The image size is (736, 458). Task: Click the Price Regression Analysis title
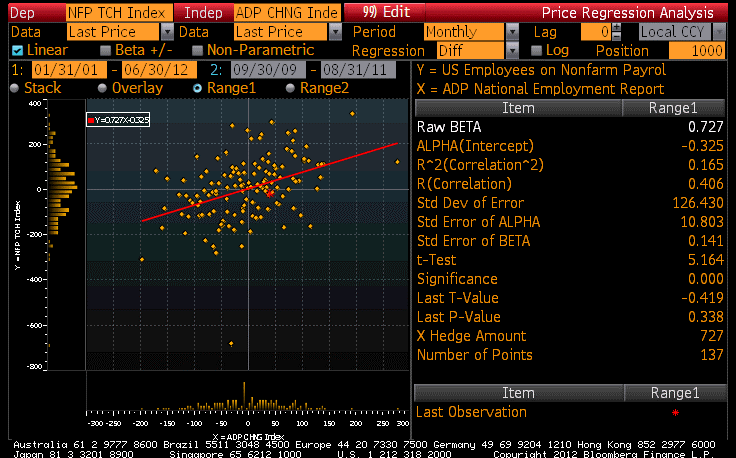pos(628,13)
